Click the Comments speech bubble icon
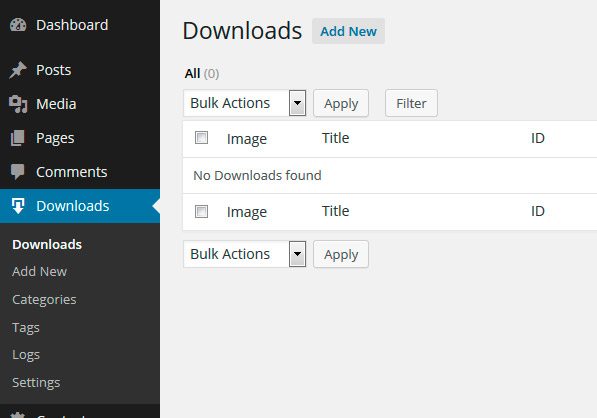Screen dimensions: 597x418 point(18,172)
